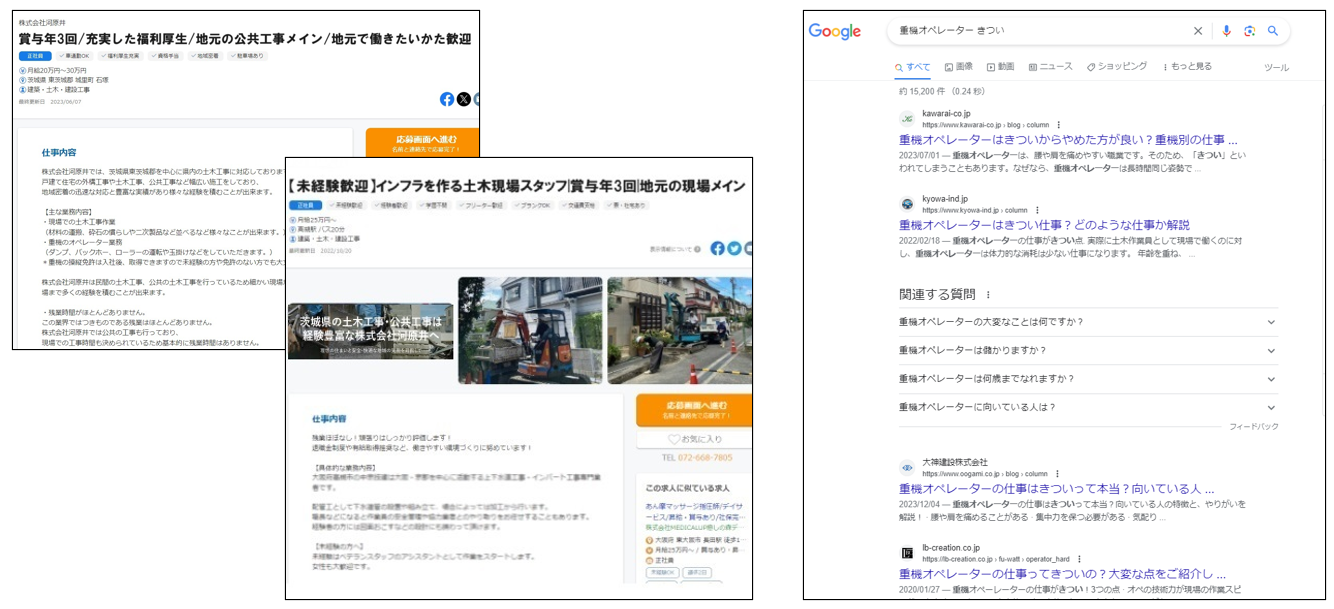The image size is (1334, 609).
Task: Open the 関連する質問 options menu dots
Action: pyautogui.click(x=988, y=295)
